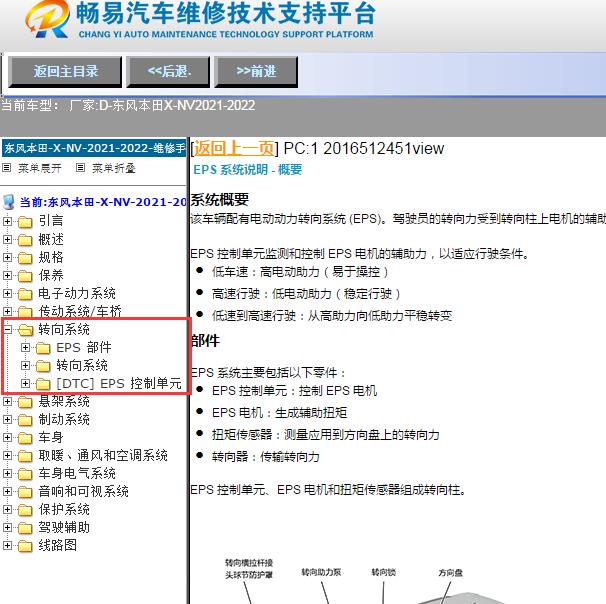Screen dimensions: 606x604
Task: Select the 制动系统 tree item label
Action: (x=64, y=419)
